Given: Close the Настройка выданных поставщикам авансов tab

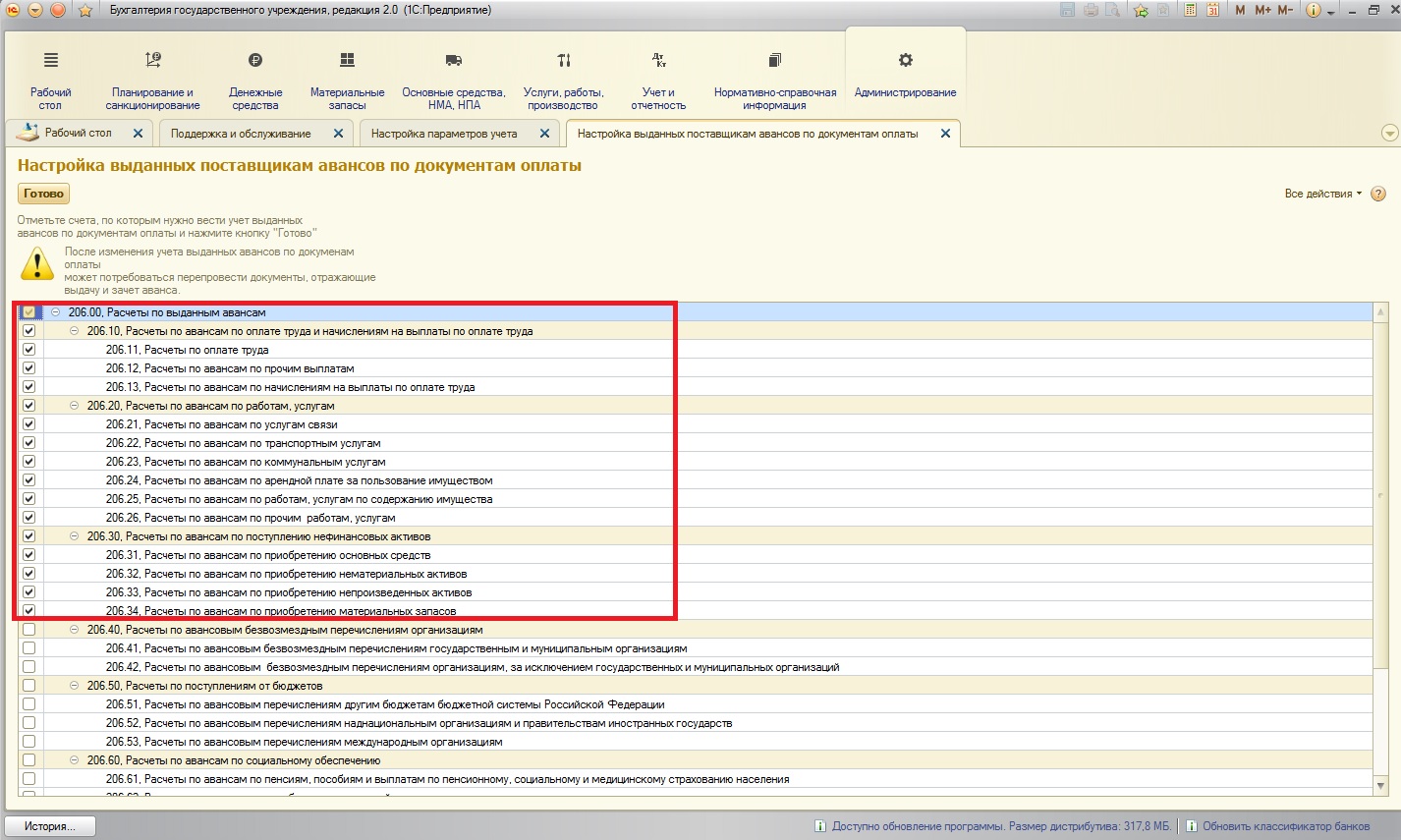Looking at the screenshot, I should pyautogui.click(x=946, y=134).
